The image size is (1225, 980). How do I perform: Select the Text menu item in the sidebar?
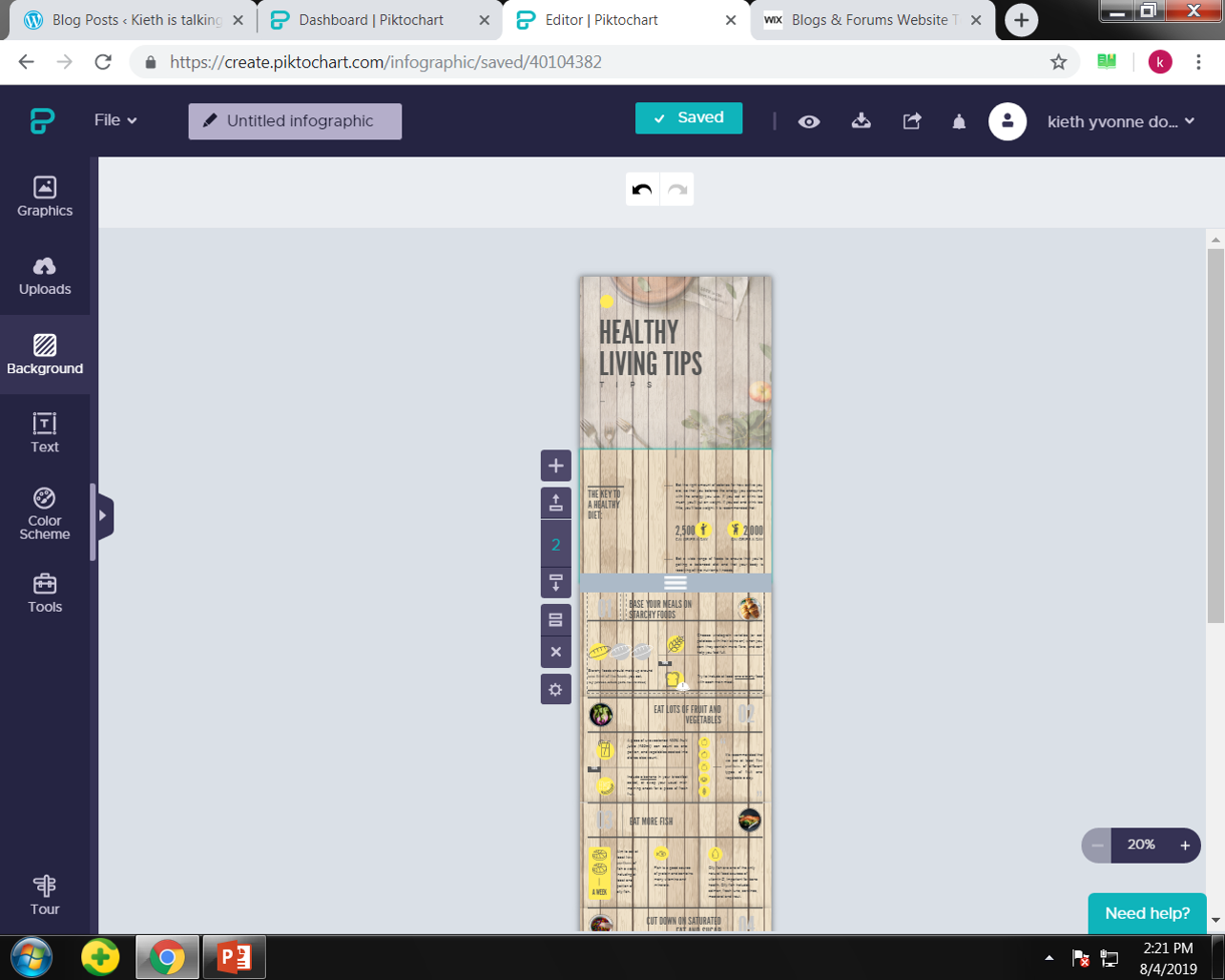point(45,432)
